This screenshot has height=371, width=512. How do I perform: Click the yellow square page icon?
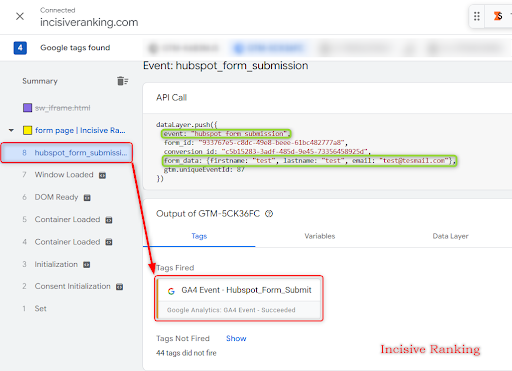click(27, 130)
